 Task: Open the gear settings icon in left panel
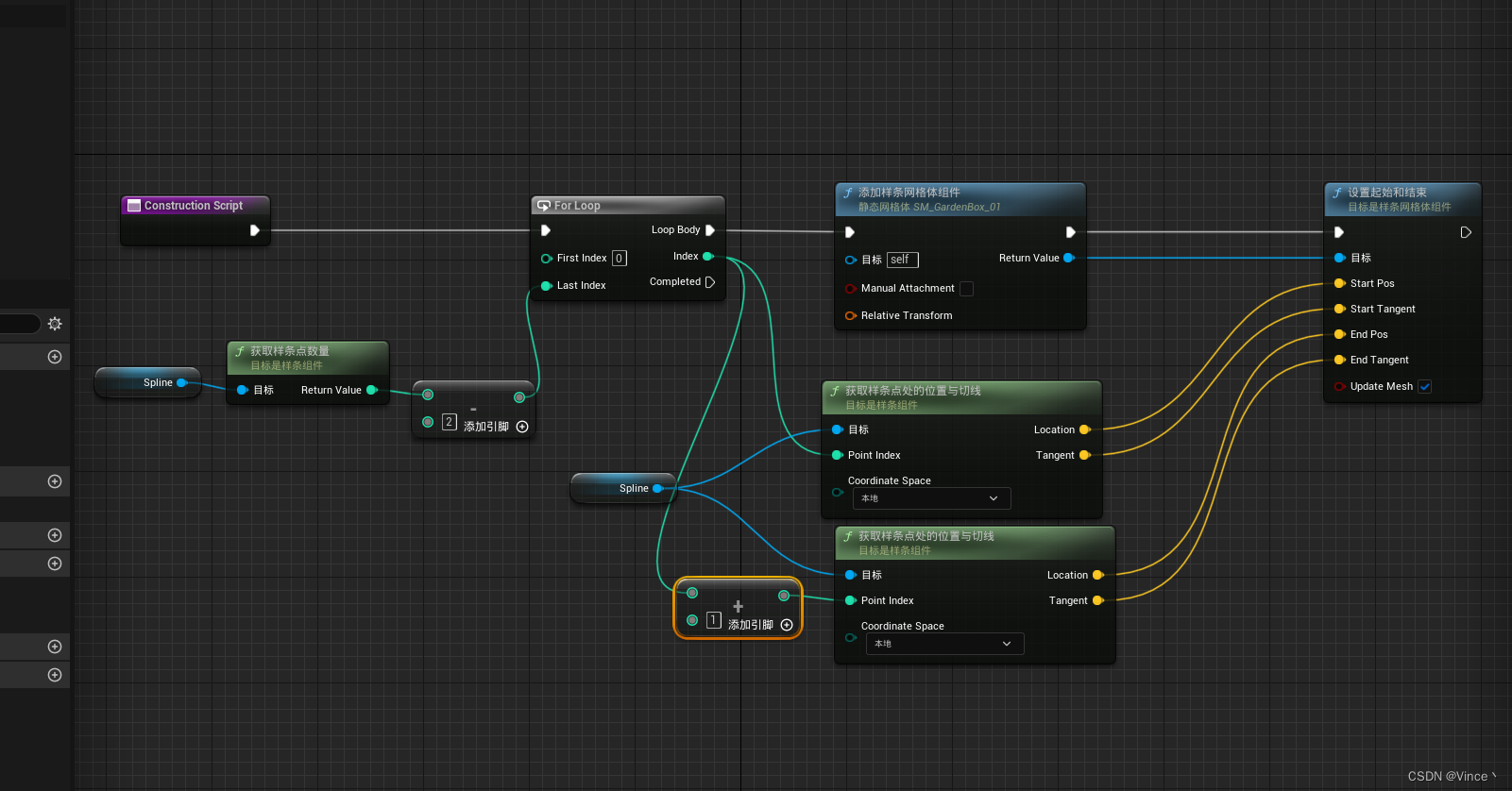point(55,324)
